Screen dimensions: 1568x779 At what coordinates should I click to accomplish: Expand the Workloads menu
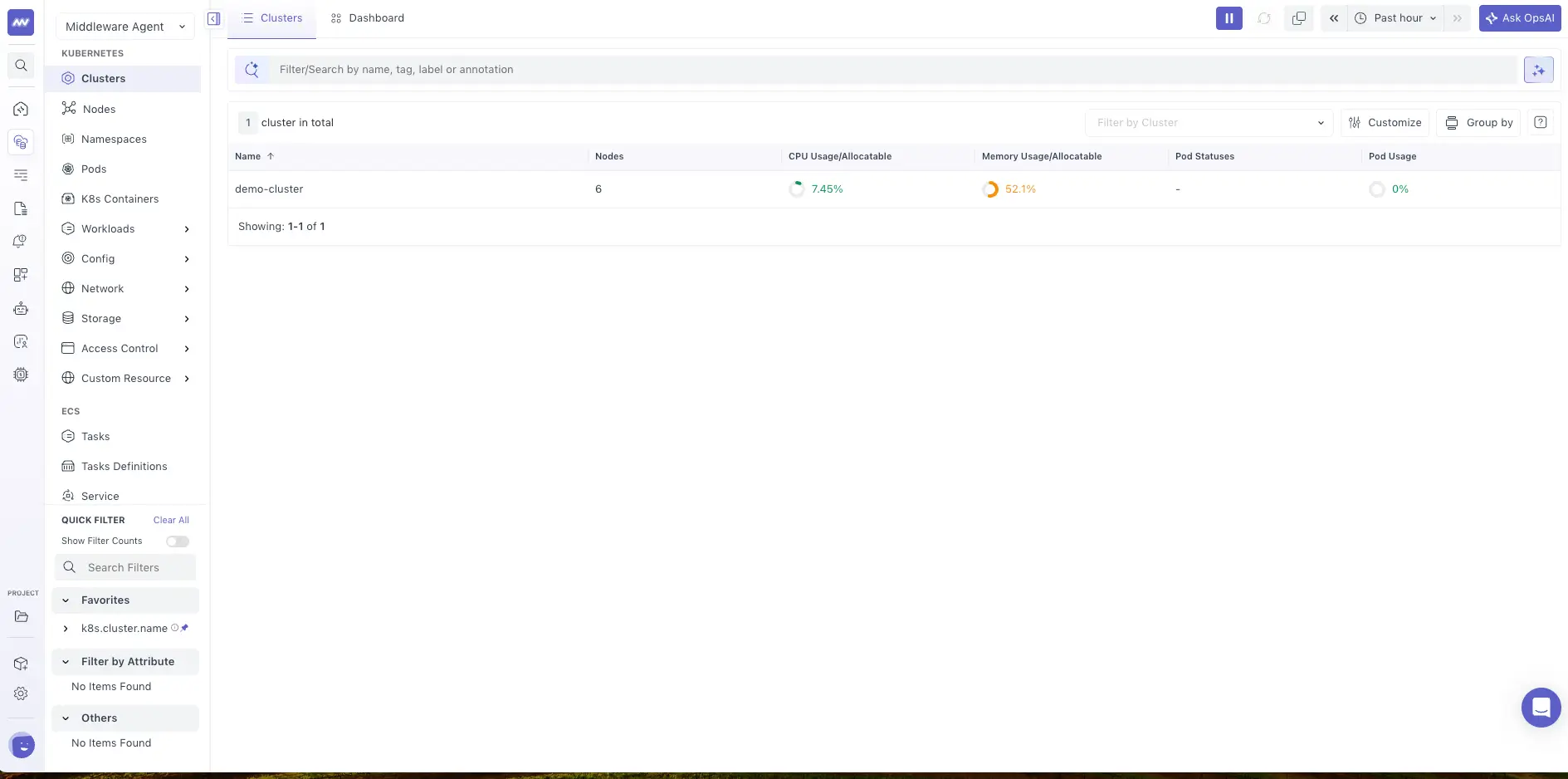[126, 229]
